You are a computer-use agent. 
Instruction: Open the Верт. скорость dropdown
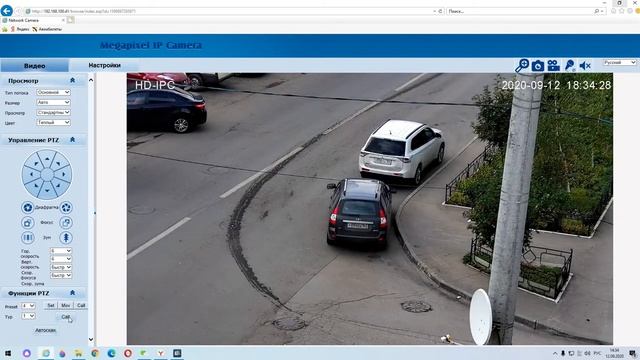(x=61, y=259)
